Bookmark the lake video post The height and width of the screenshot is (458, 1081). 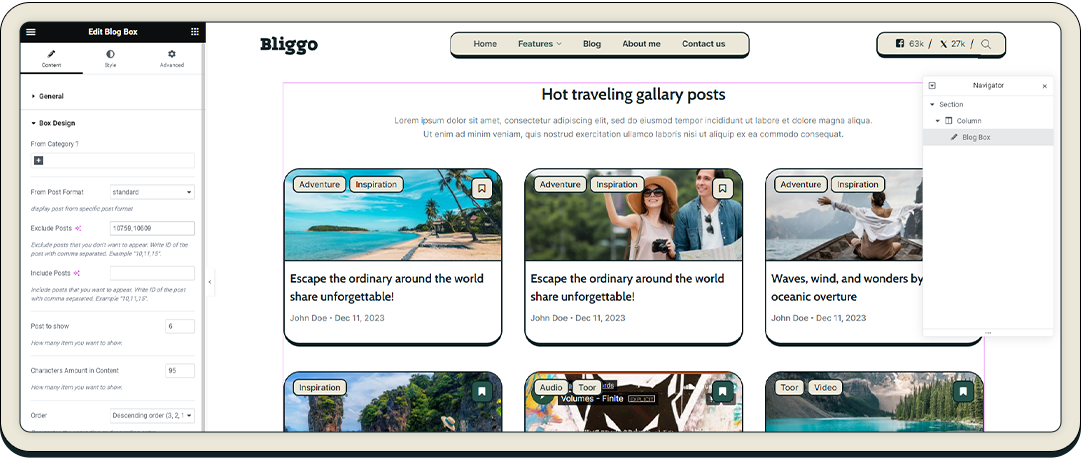tap(963, 392)
